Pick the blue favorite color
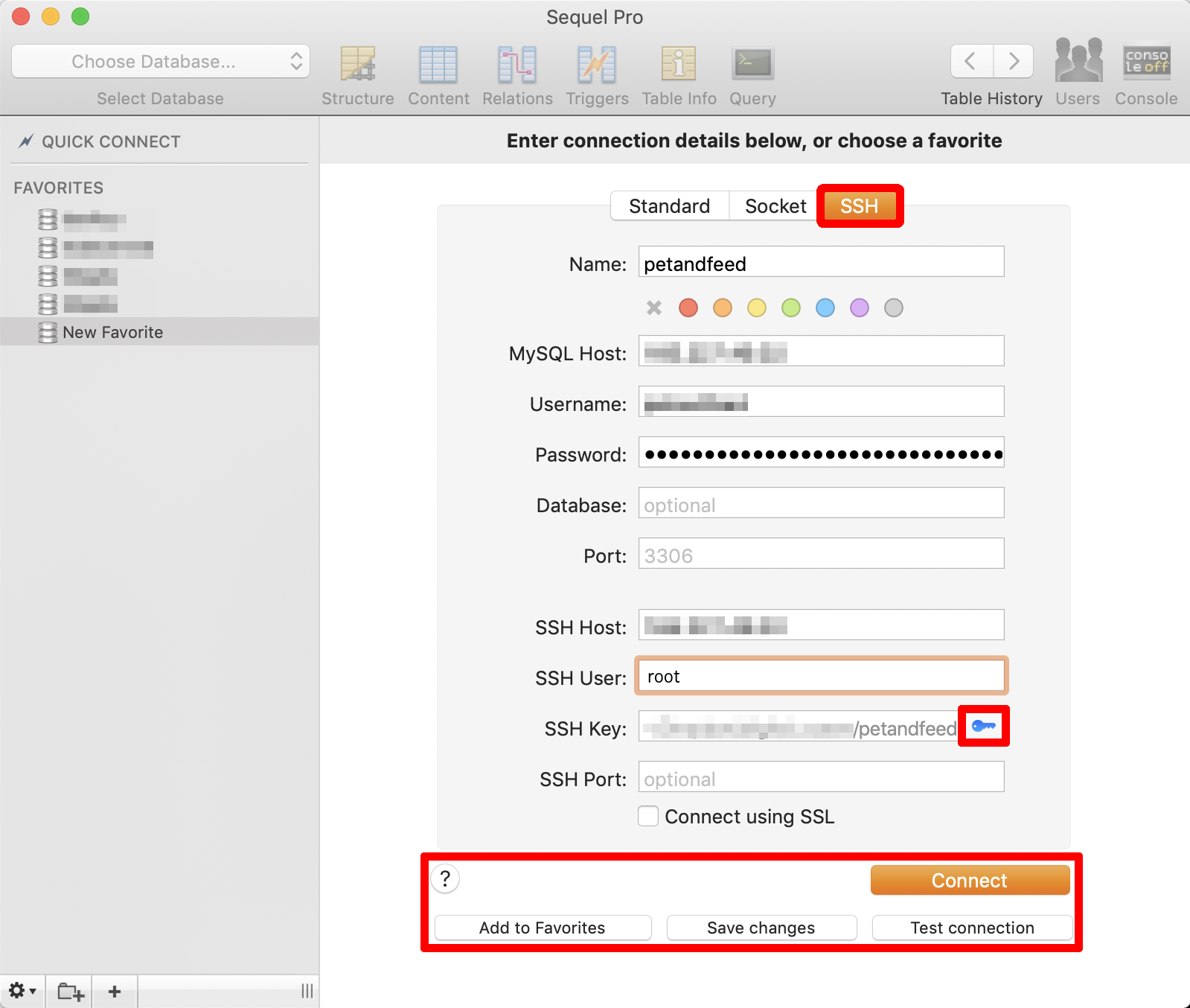Viewport: 1190px width, 1008px height. (x=825, y=307)
